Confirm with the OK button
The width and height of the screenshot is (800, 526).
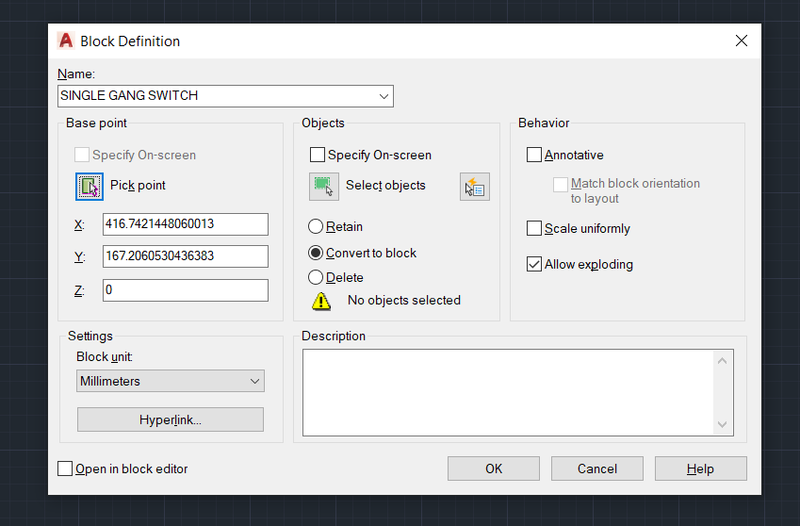(x=493, y=468)
